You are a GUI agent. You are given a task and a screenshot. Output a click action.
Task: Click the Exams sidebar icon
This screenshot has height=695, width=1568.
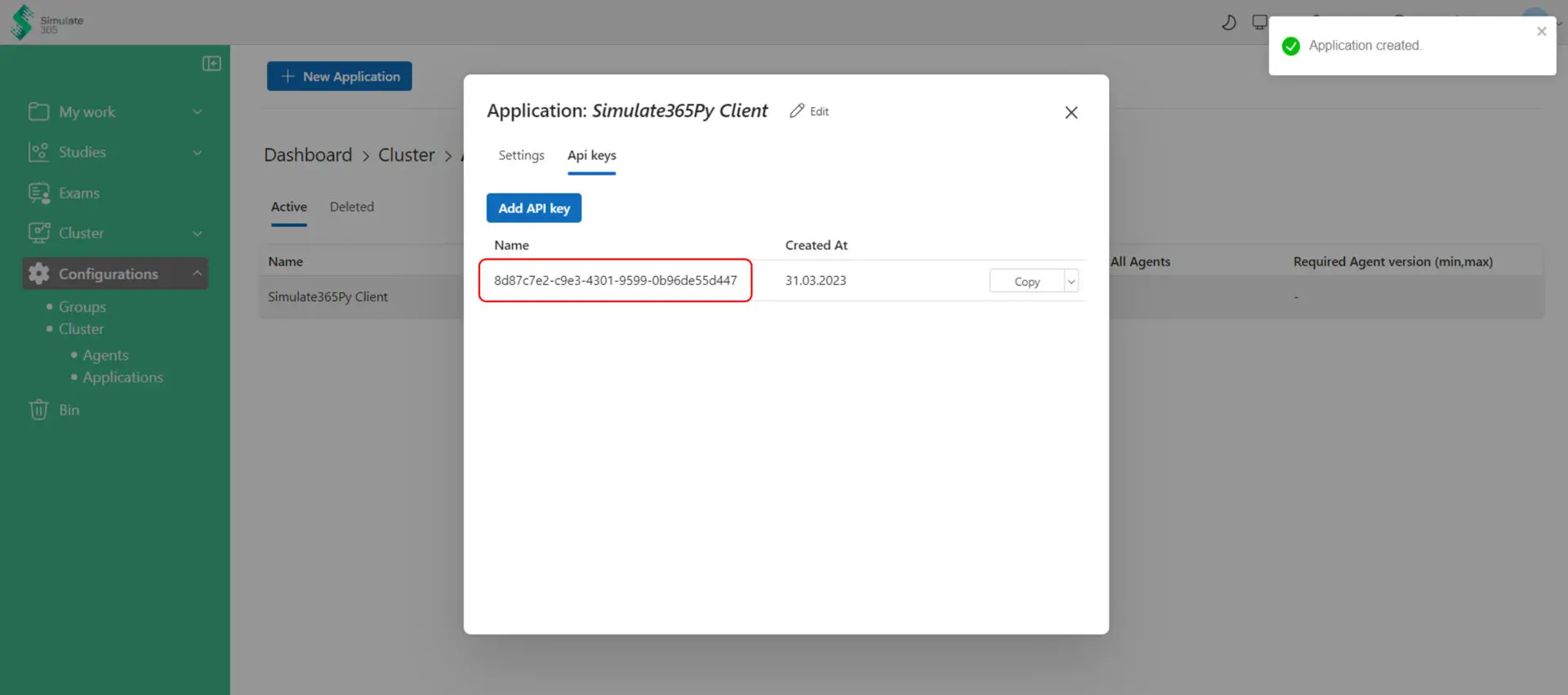38,193
